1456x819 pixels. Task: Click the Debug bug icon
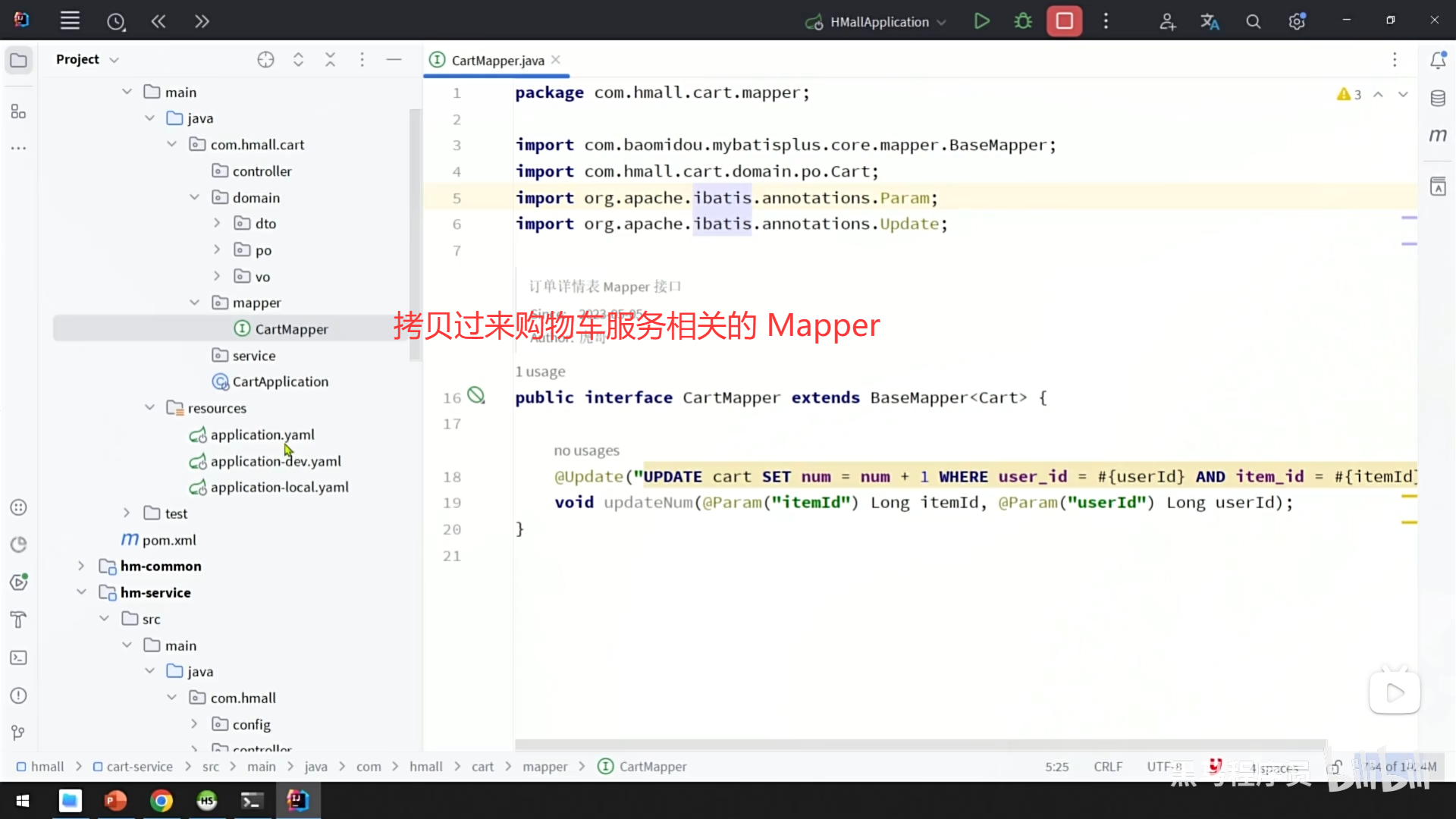click(1023, 21)
